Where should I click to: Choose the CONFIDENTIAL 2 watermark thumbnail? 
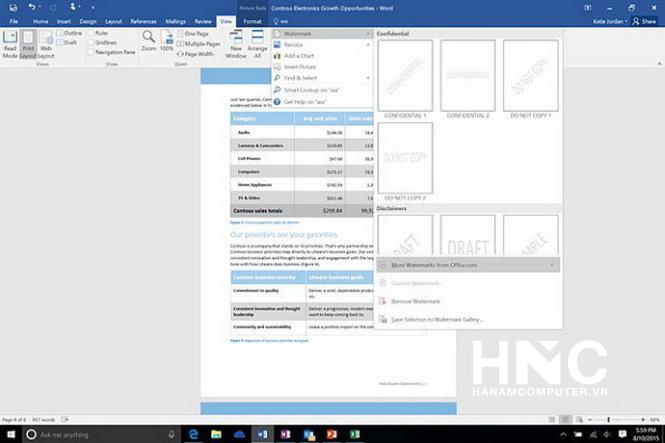(468, 75)
